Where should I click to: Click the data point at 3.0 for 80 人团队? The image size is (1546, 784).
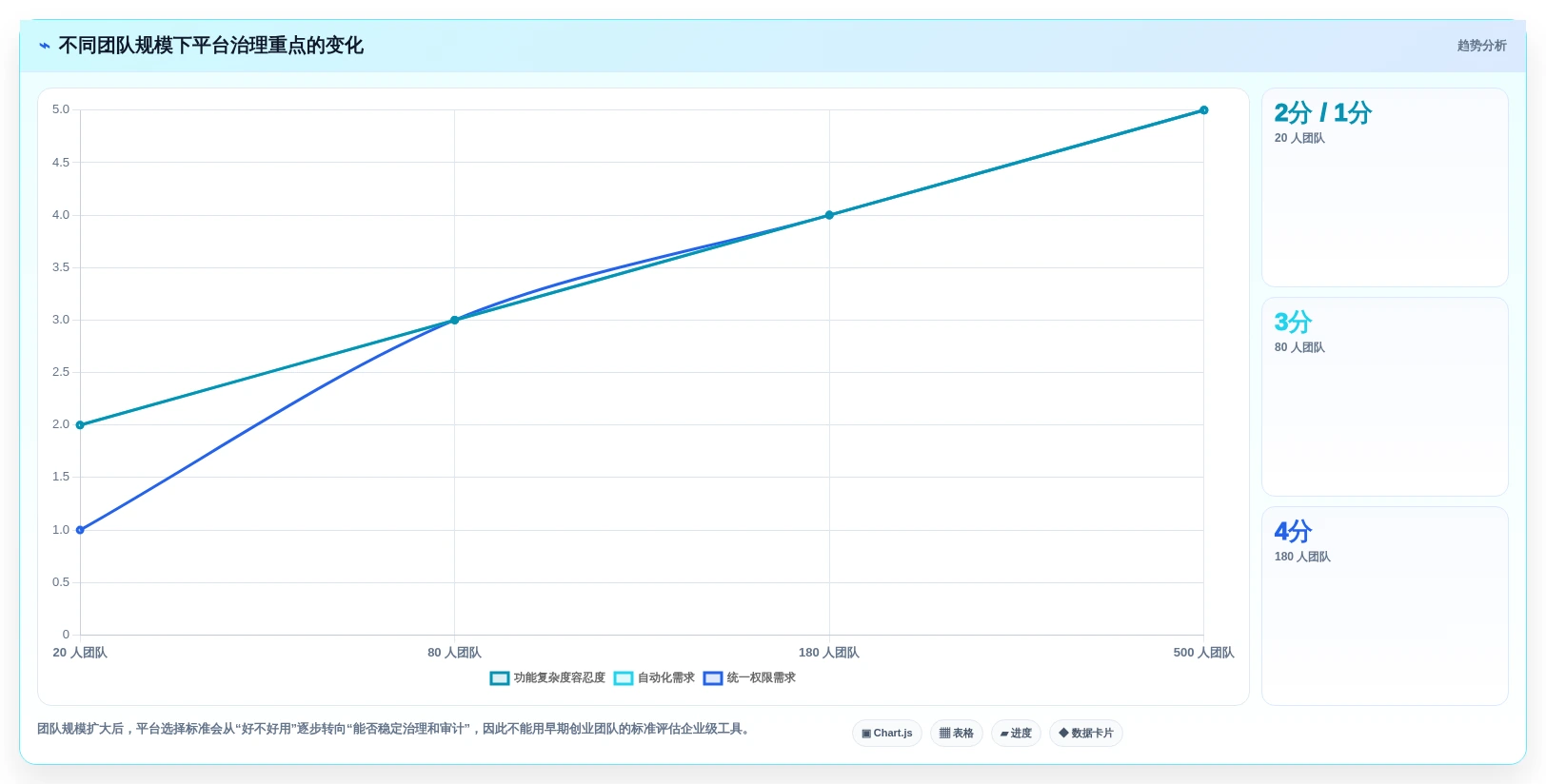point(454,321)
